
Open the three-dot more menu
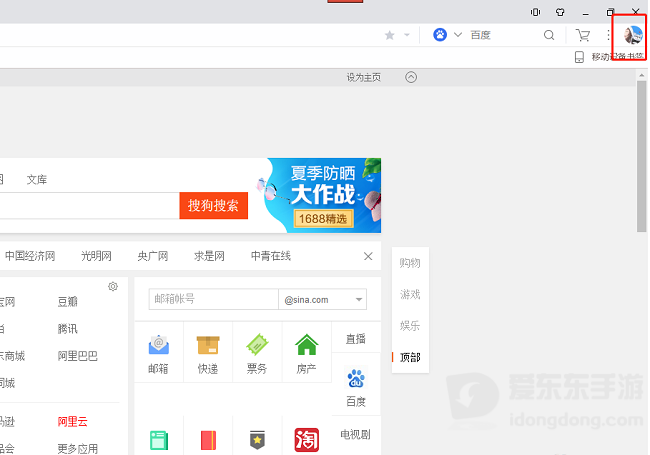point(608,35)
